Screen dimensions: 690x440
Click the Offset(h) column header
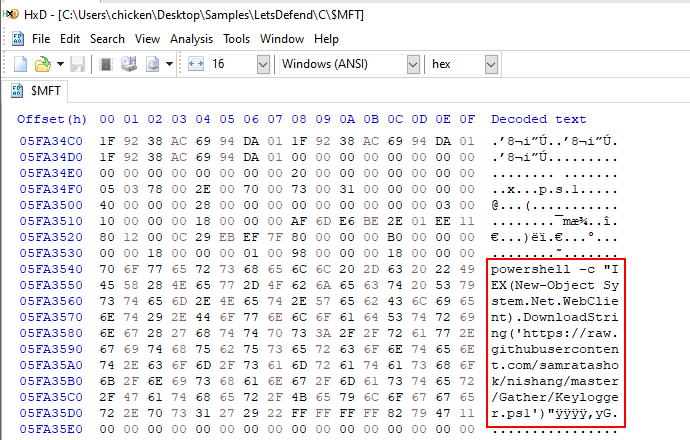(52, 119)
